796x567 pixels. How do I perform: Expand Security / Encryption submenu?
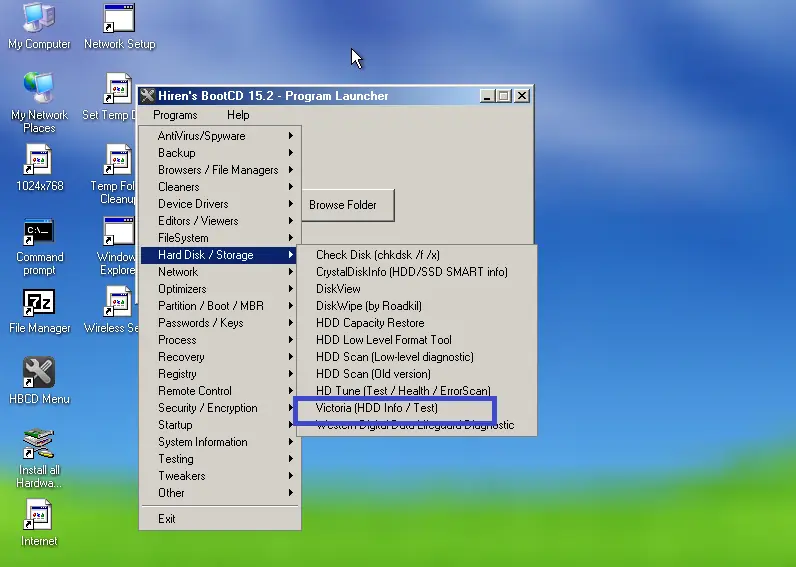click(x=220, y=408)
